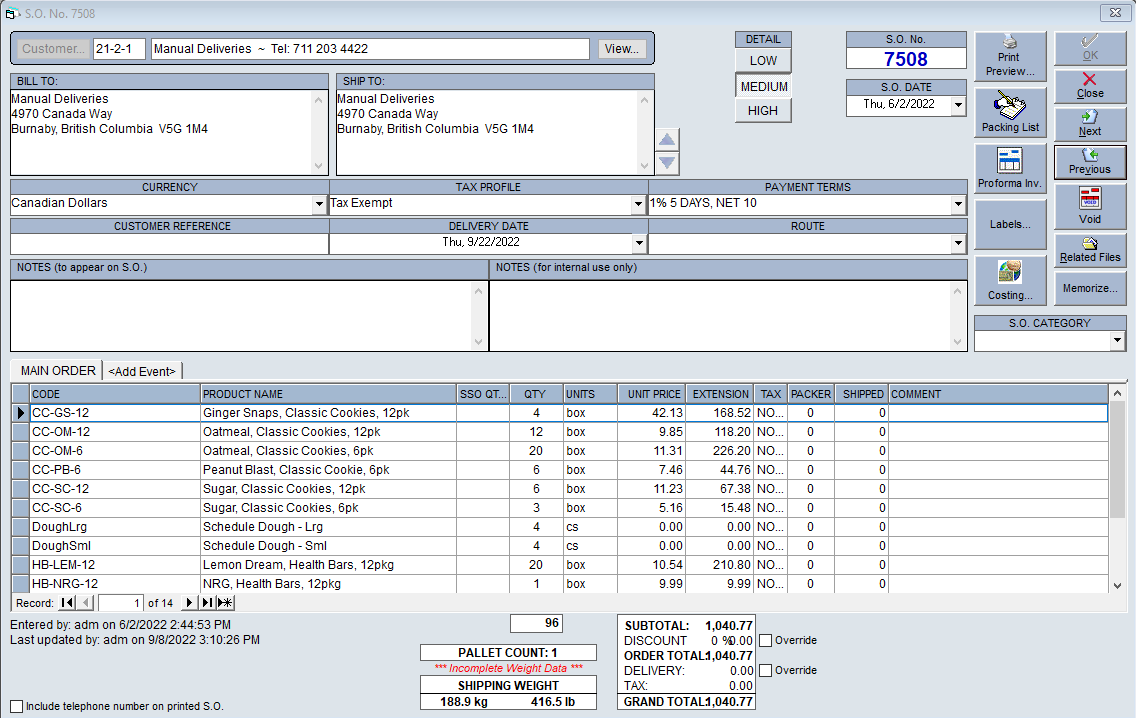This screenshot has width=1136, height=718.
Task: Confirm with the OK button
Action: pos(1090,49)
